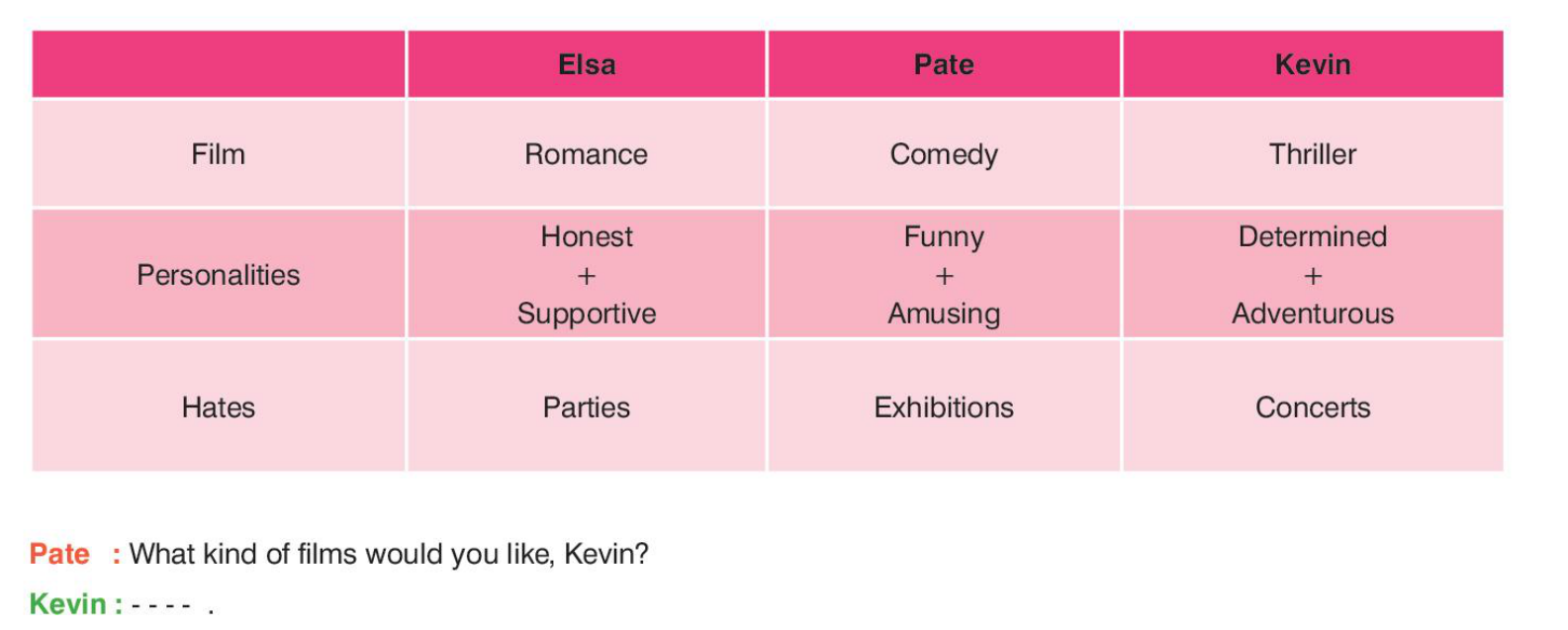Click the word Honest
This screenshot has width=1568, height=630.
pos(587,236)
